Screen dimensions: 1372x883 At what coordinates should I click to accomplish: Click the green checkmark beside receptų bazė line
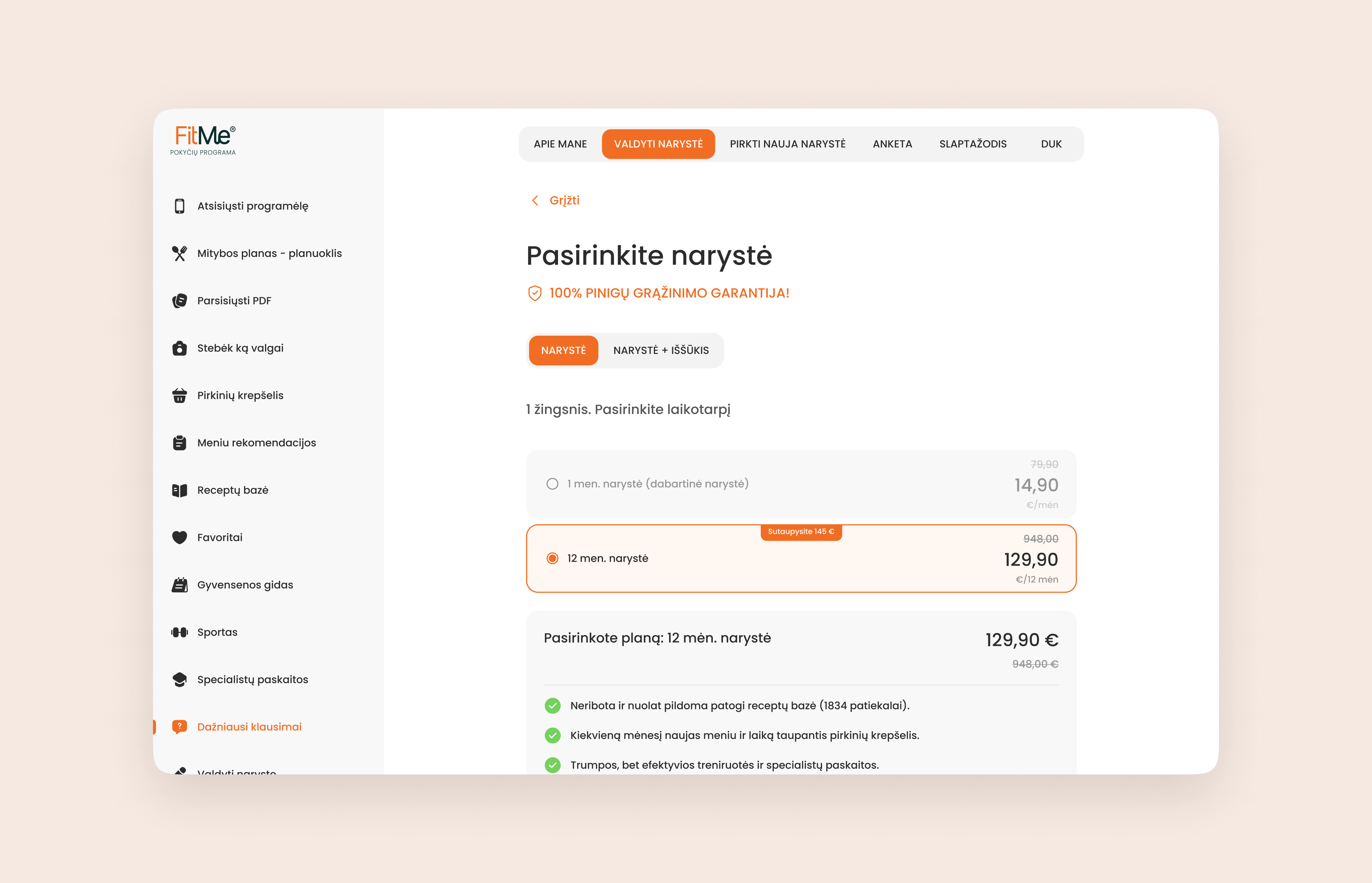coord(552,706)
